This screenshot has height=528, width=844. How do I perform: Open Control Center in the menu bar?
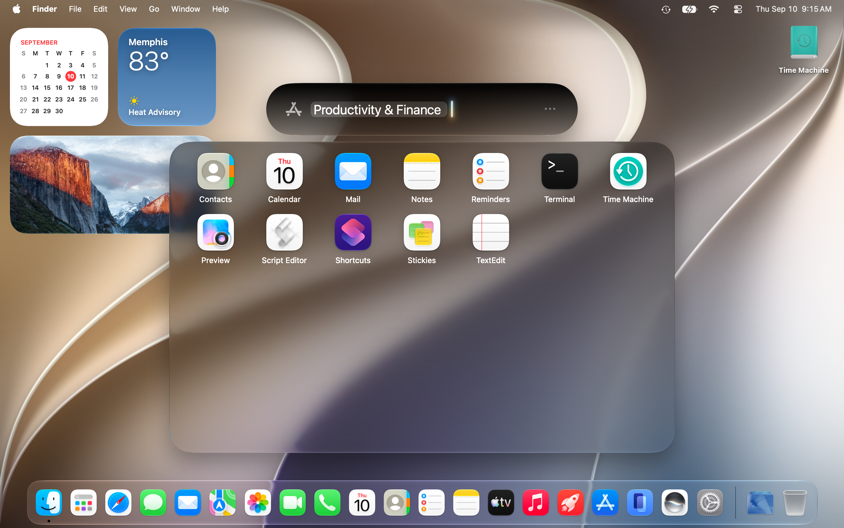[x=737, y=9]
